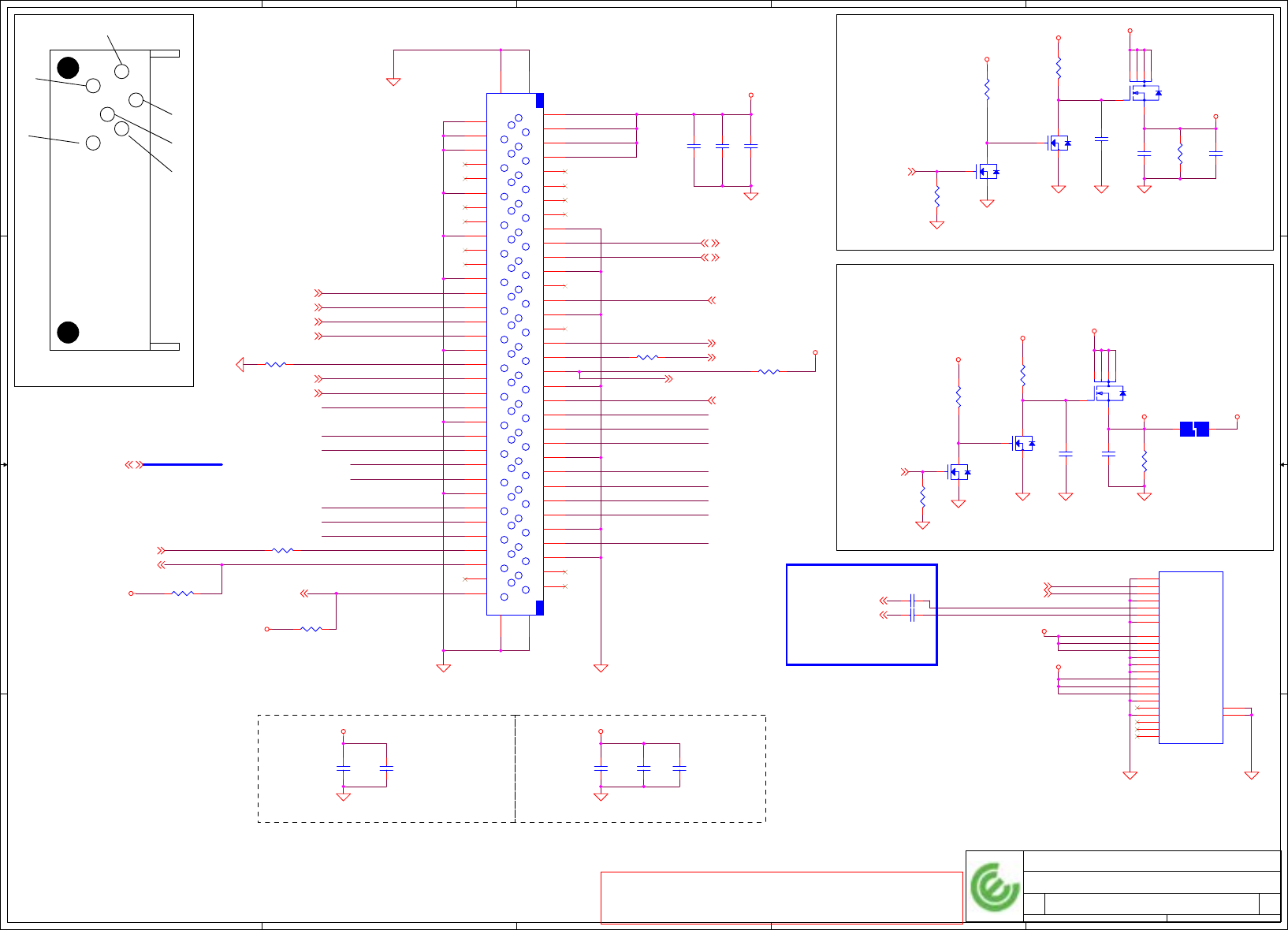Viewport: 1288px width, 930px height.
Task: Select the hollow red triangular port symbol
Action: 240,364
